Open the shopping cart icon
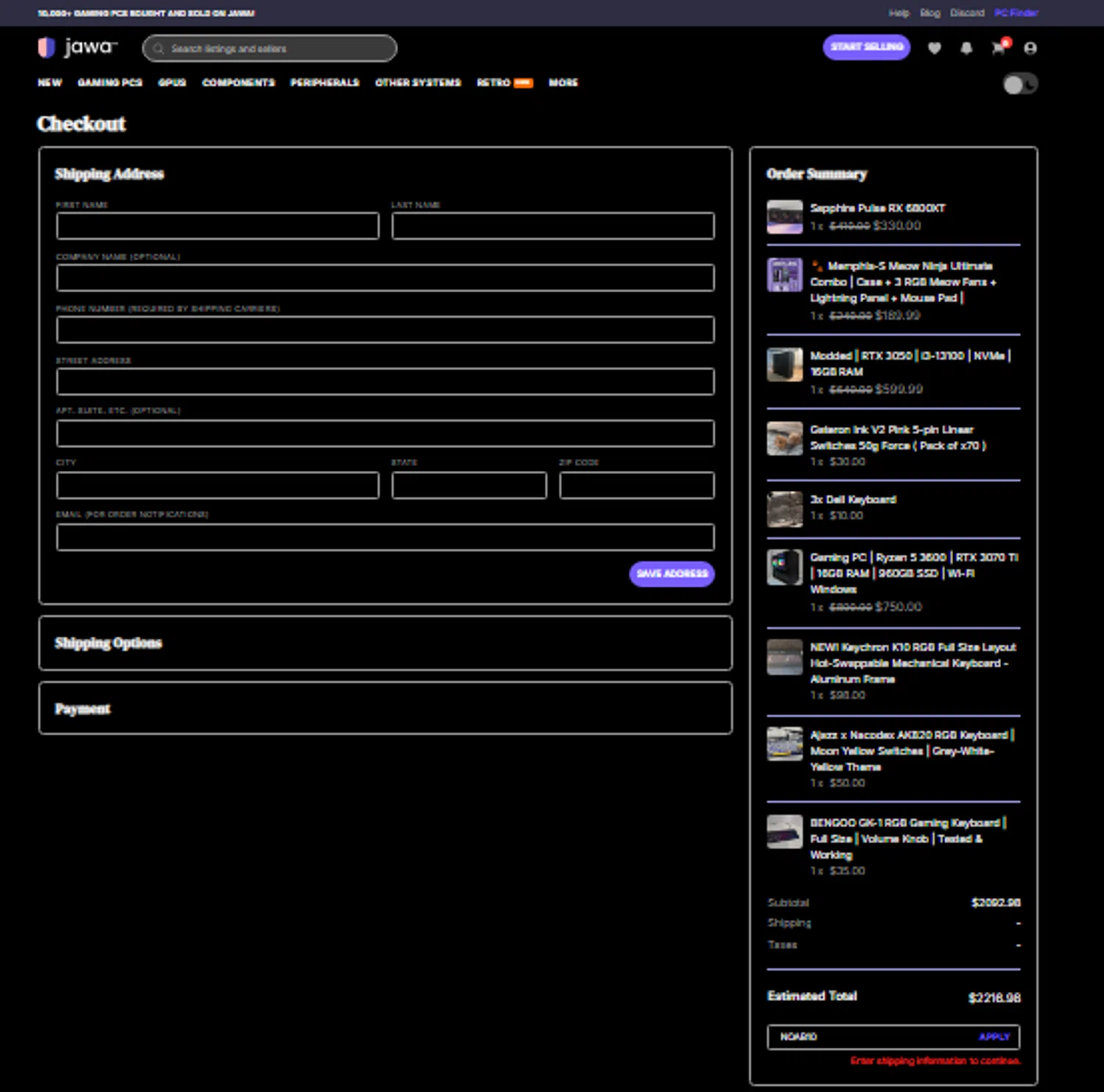This screenshot has width=1104, height=1092. click(999, 48)
